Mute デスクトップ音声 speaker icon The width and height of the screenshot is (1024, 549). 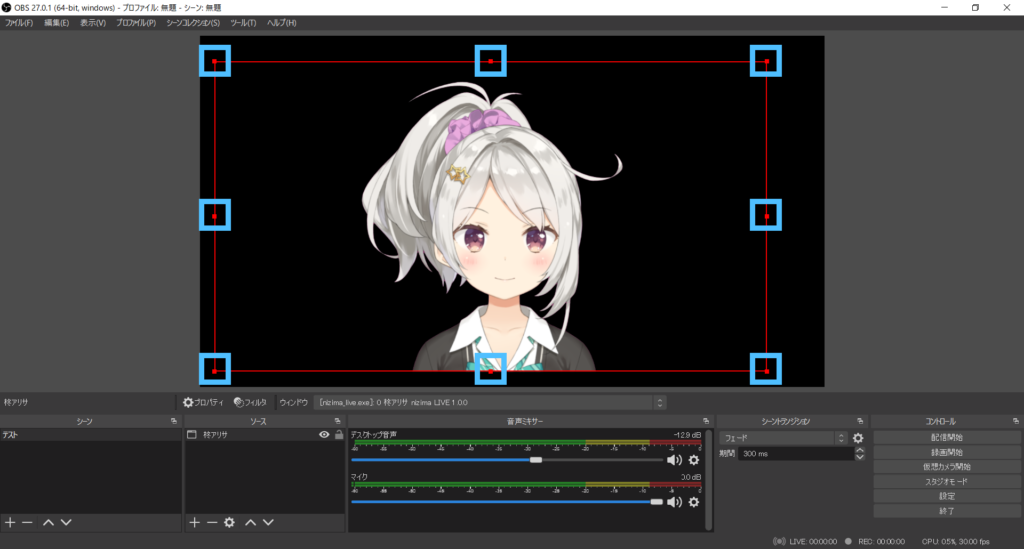tap(674, 460)
